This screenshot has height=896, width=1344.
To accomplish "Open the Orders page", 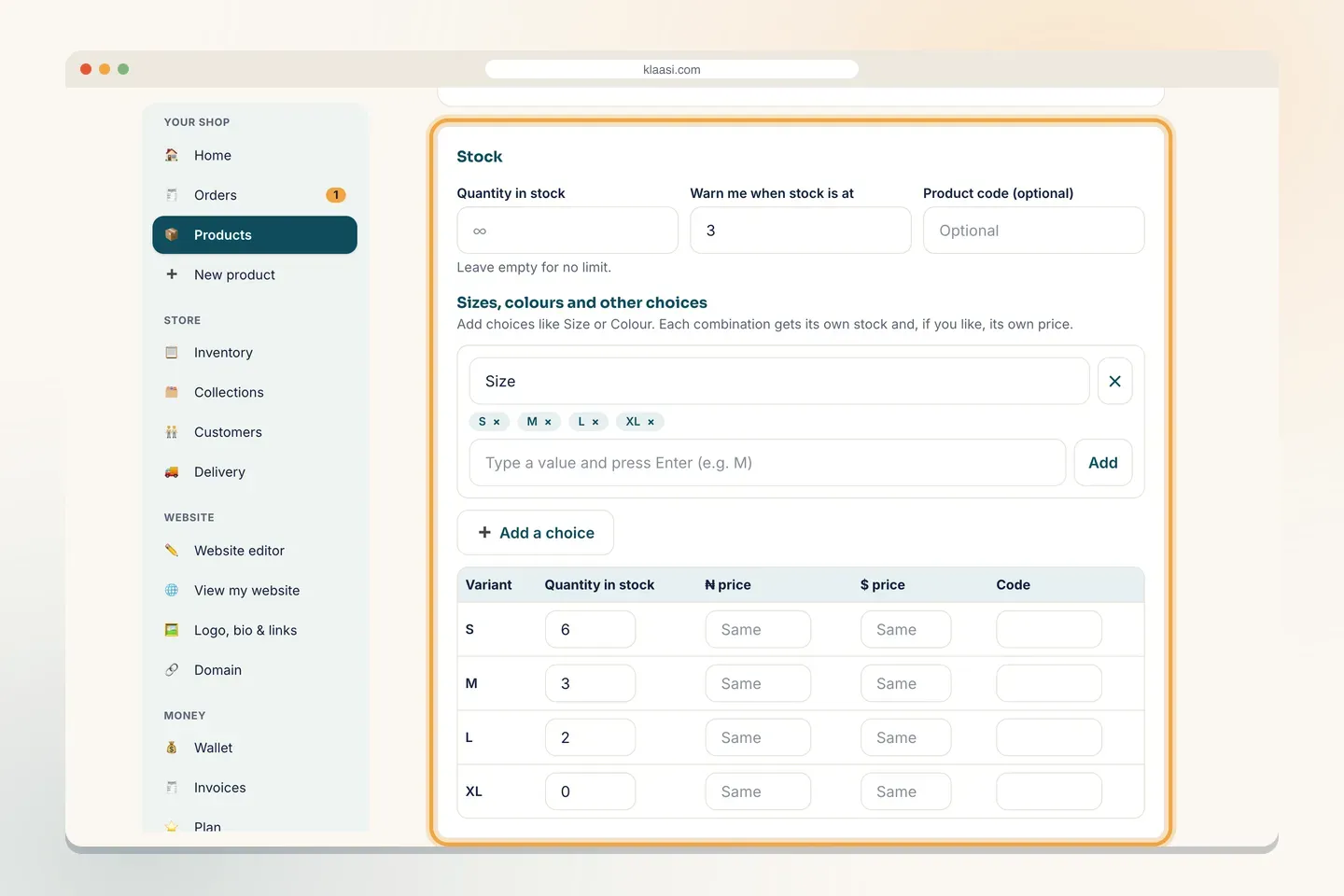I will click(255, 195).
